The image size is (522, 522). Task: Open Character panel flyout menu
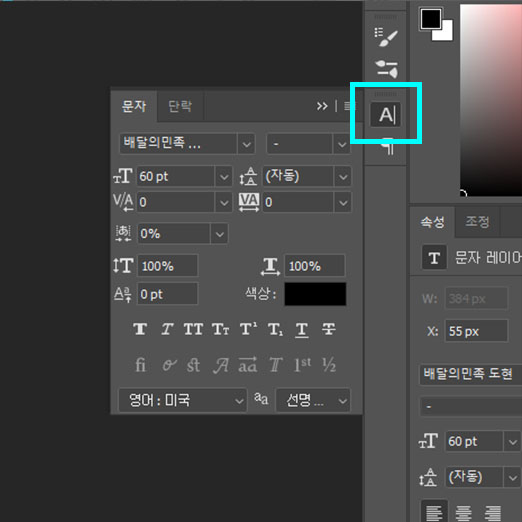(348, 106)
